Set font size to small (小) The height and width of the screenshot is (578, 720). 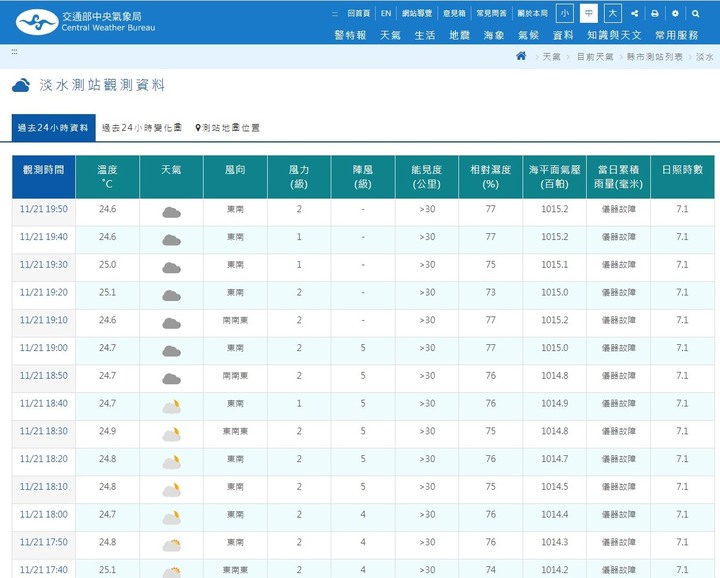[x=564, y=13]
